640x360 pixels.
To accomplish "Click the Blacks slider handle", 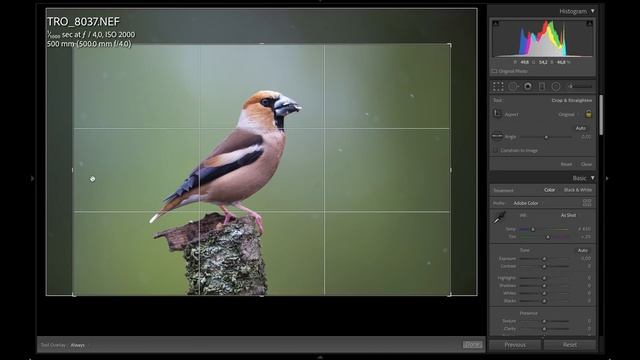I will pos(544,301).
